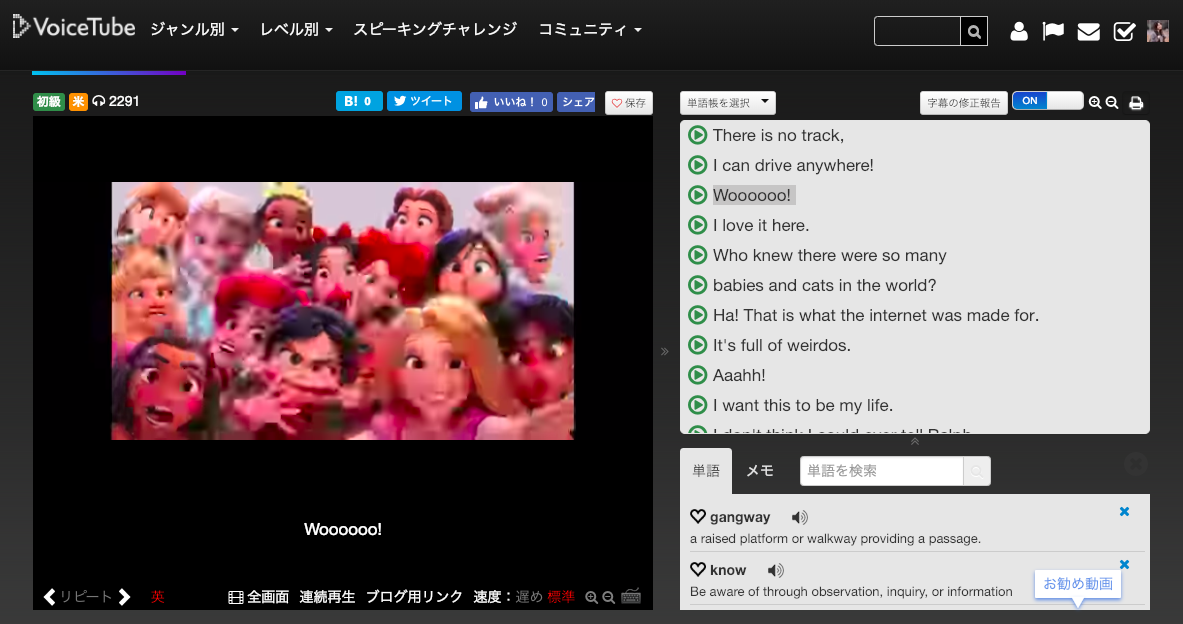Image resolution: width=1183 pixels, height=624 pixels.
Task: Collapse the subtitle panel with side chevron
Action: coord(665,352)
